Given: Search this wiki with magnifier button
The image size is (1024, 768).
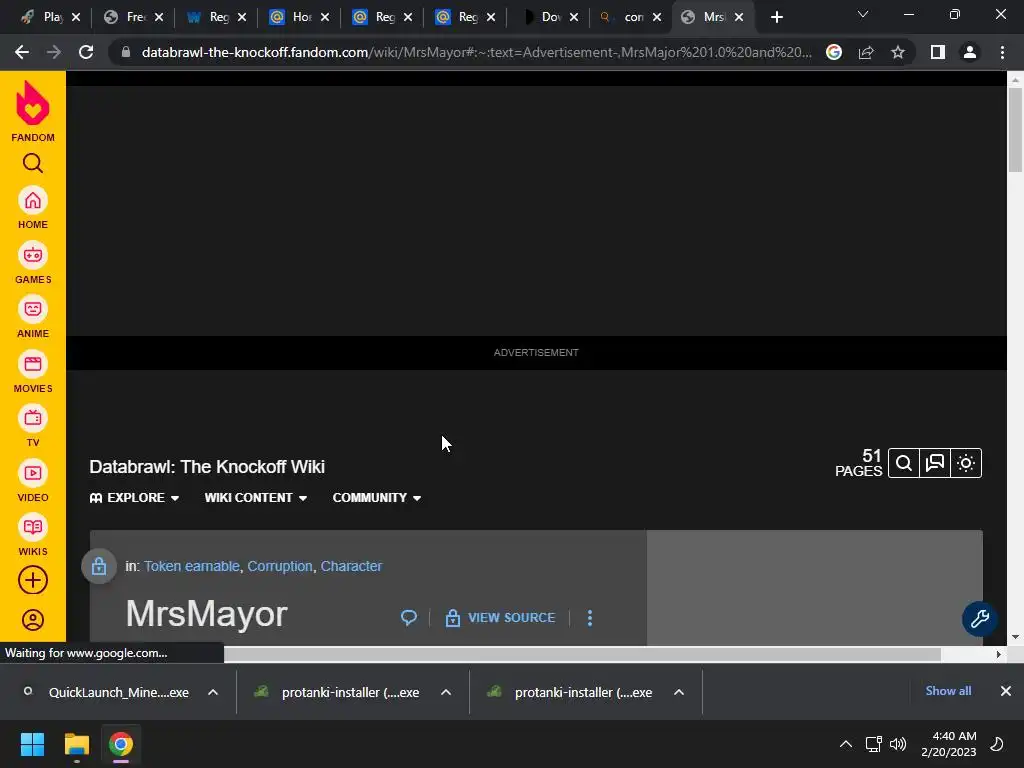Looking at the screenshot, I should pyautogui.click(x=904, y=463).
